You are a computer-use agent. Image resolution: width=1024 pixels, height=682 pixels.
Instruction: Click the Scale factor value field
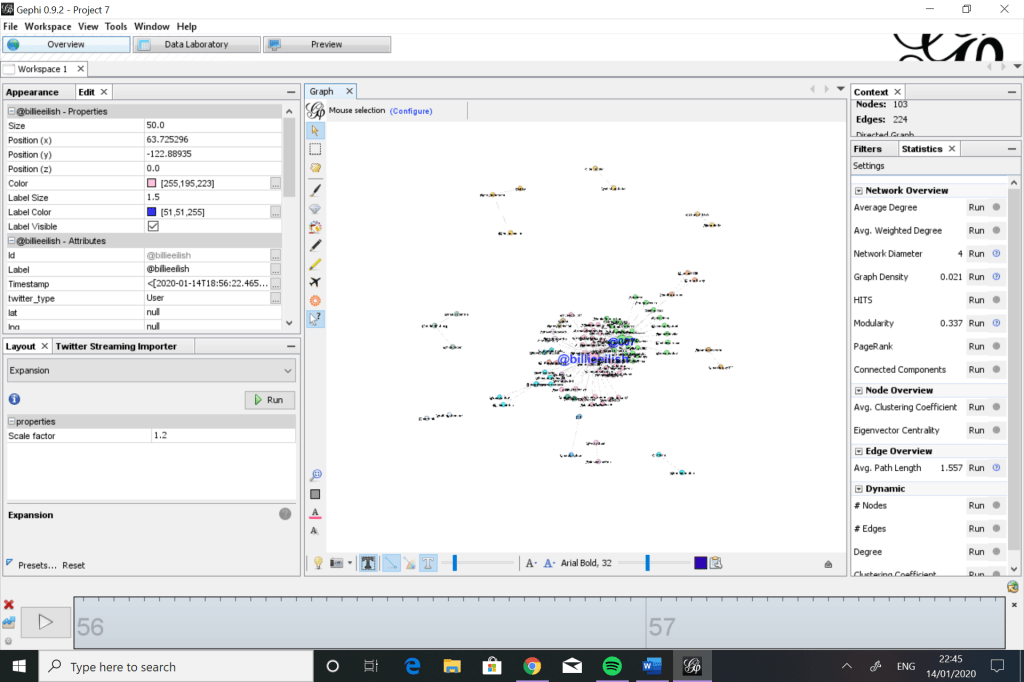pos(222,436)
